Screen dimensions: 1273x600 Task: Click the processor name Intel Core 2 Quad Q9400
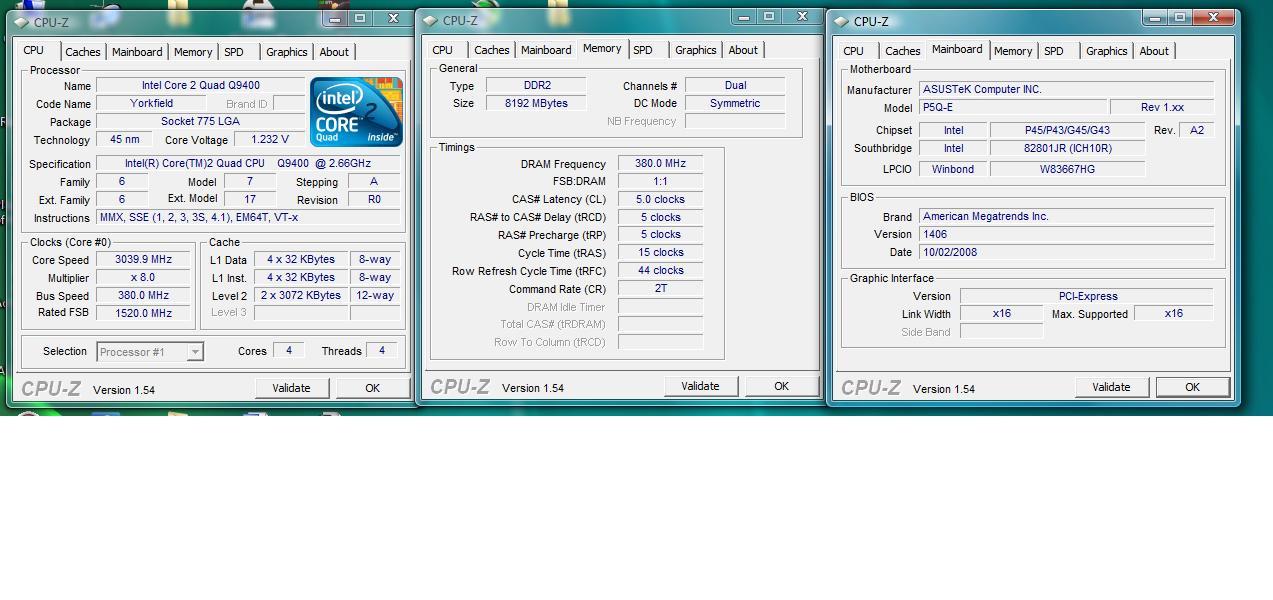tap(200, 86)
